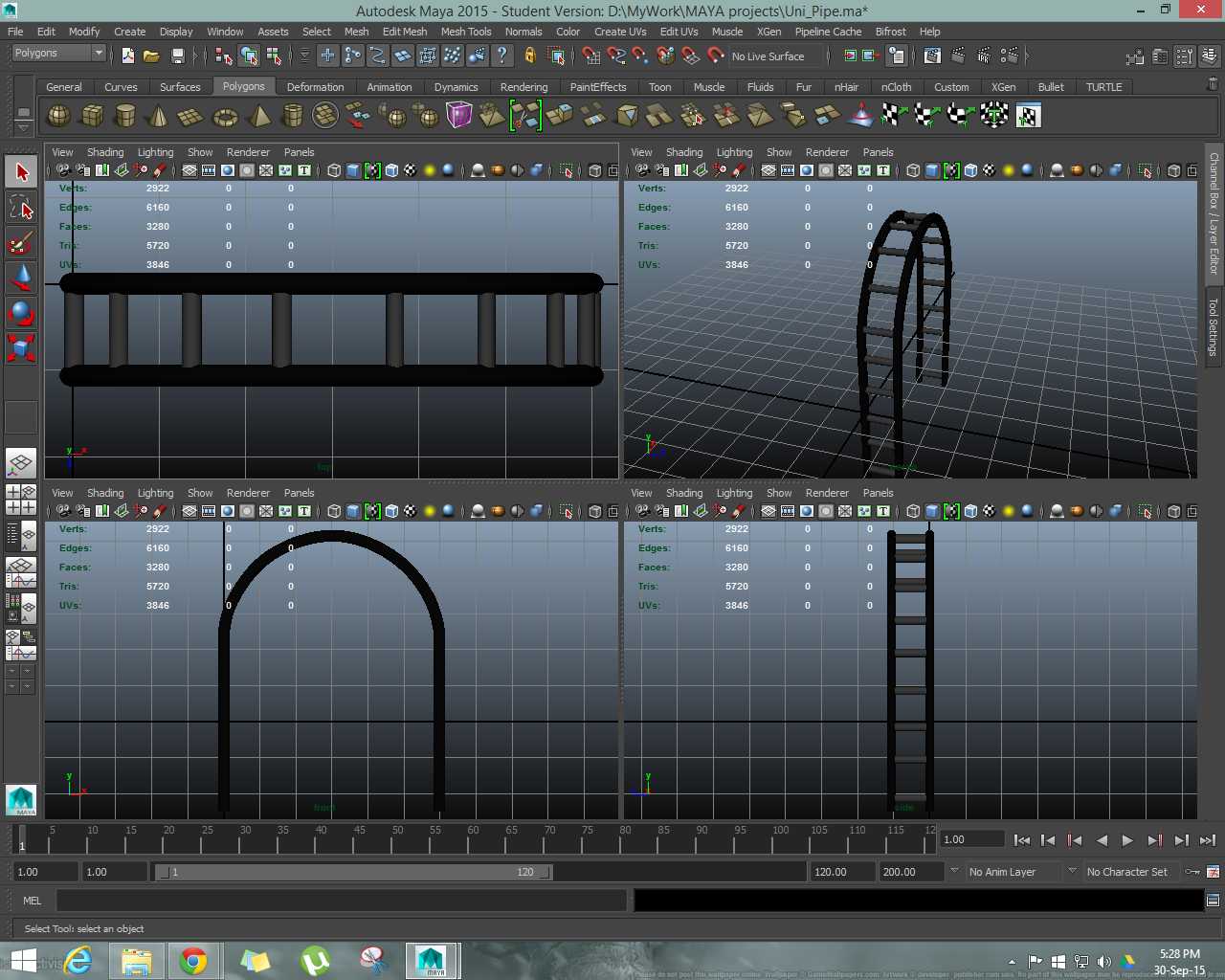Viewport: 1225px width, 980px height.
Task: Play the animation backwards
Action: [1102, 840]
